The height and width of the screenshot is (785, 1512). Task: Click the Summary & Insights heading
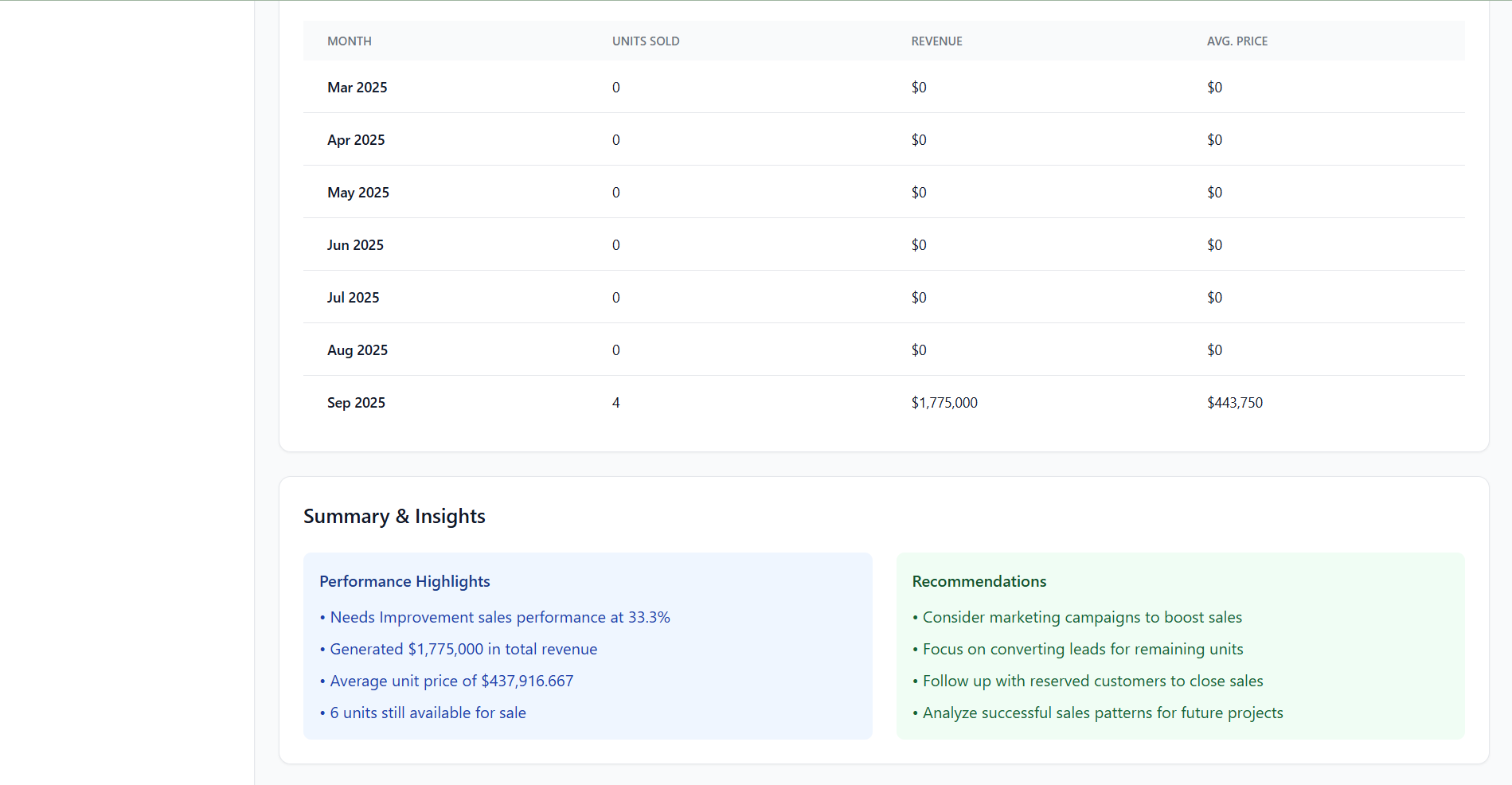point(394,517)
